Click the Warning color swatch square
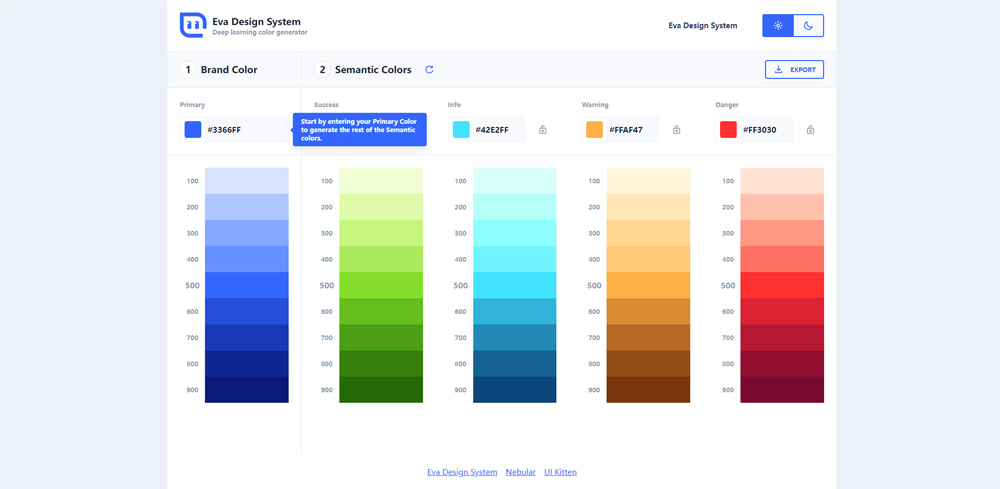Viewport: 1000px width, 489px height. click(x=595, y=129)
